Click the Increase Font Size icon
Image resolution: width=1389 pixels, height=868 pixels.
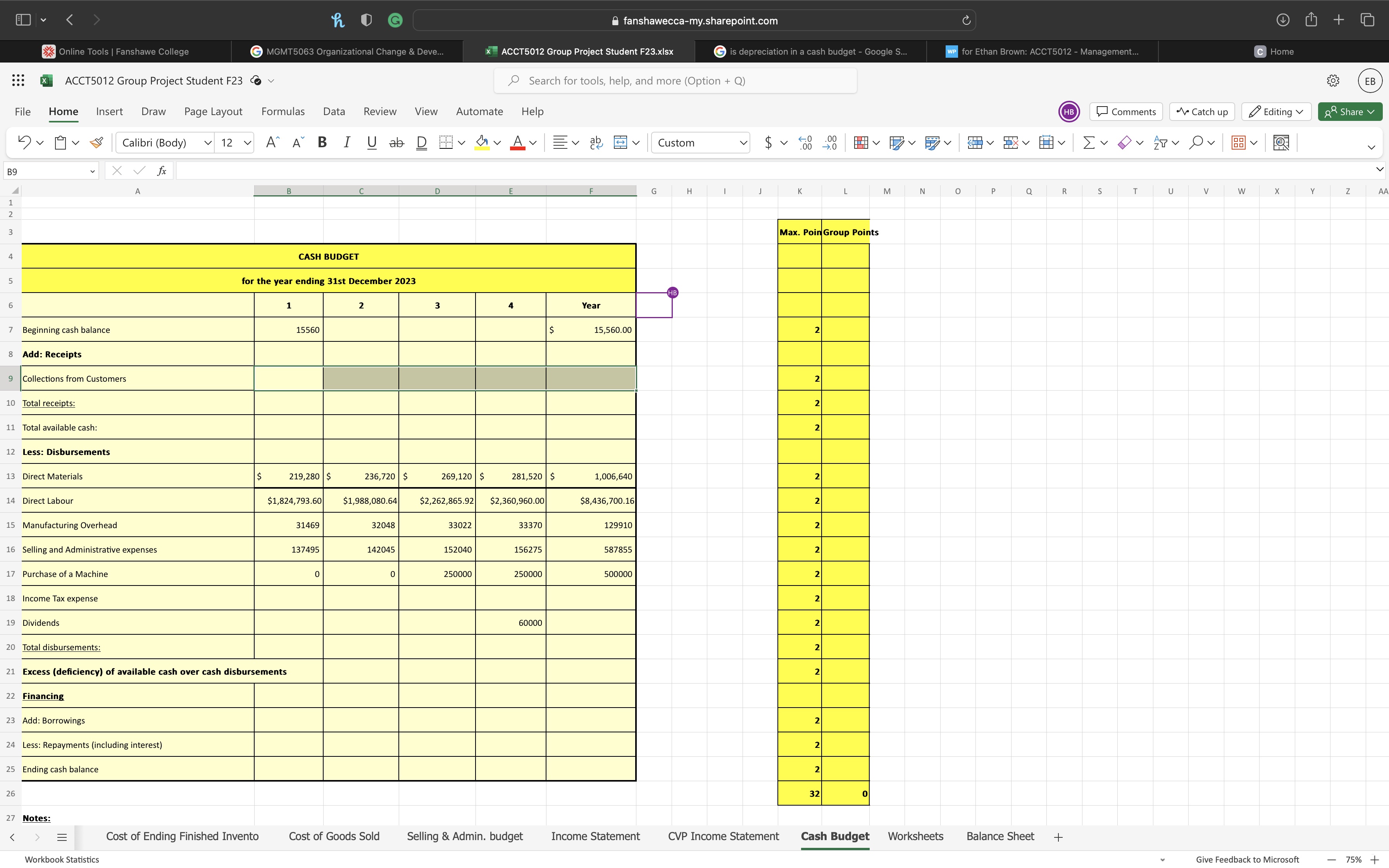pyautogui.click(x=272, y=142)
